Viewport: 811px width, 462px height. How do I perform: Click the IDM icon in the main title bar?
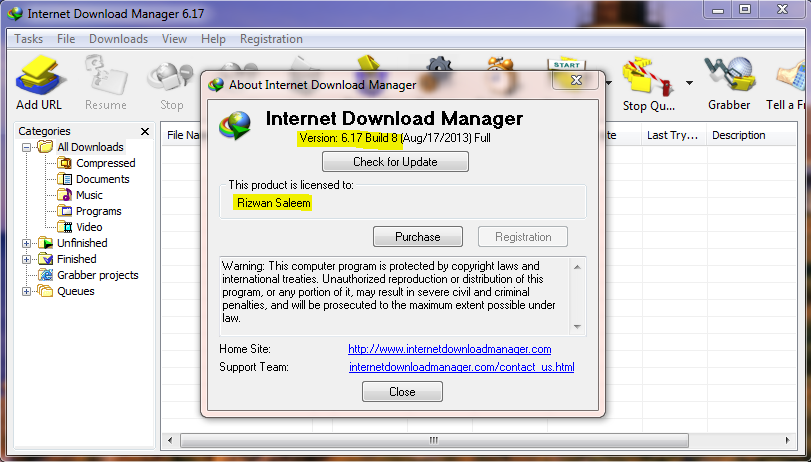coord(15,13)
